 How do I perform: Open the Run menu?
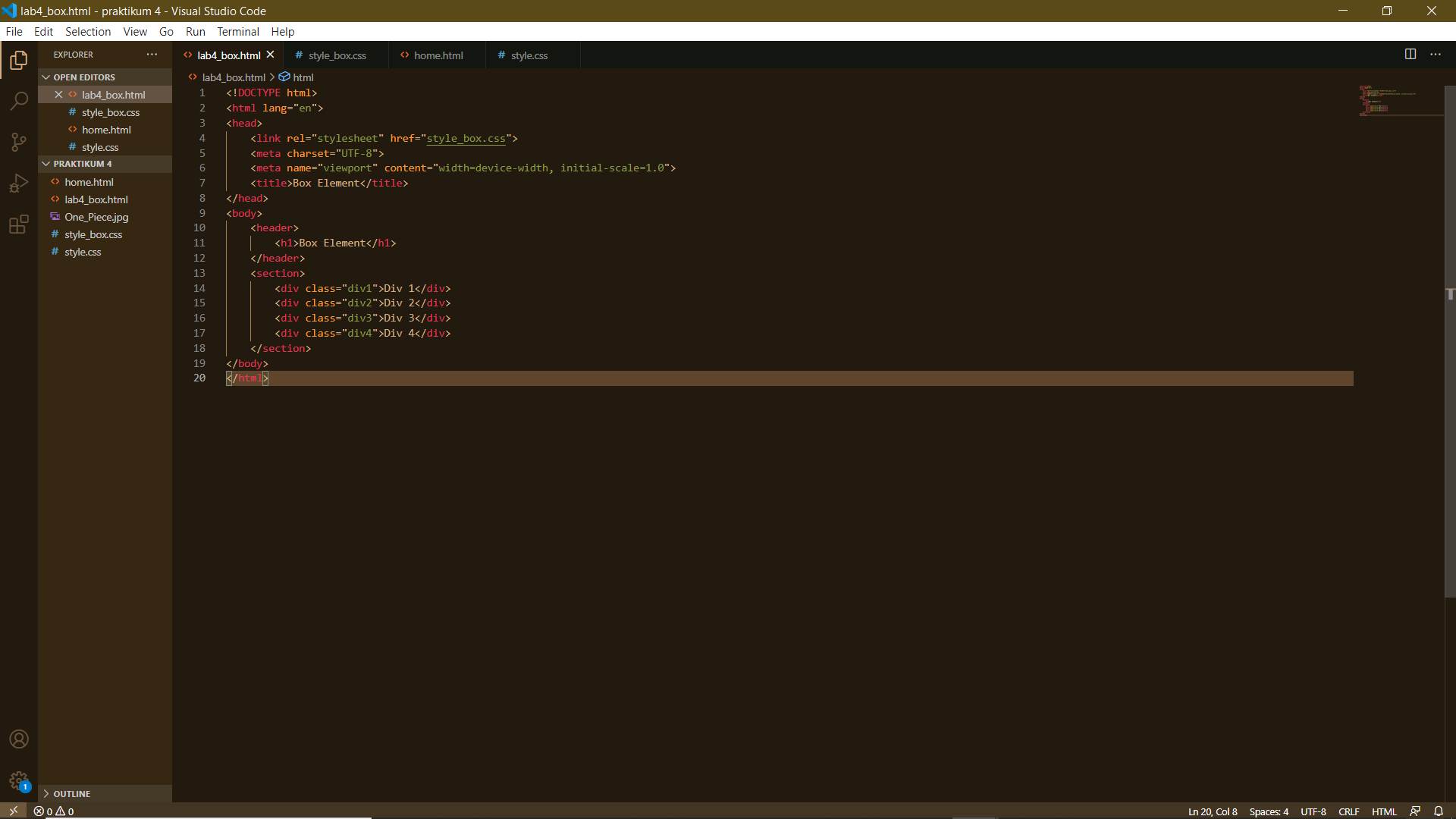click(196, 32)
